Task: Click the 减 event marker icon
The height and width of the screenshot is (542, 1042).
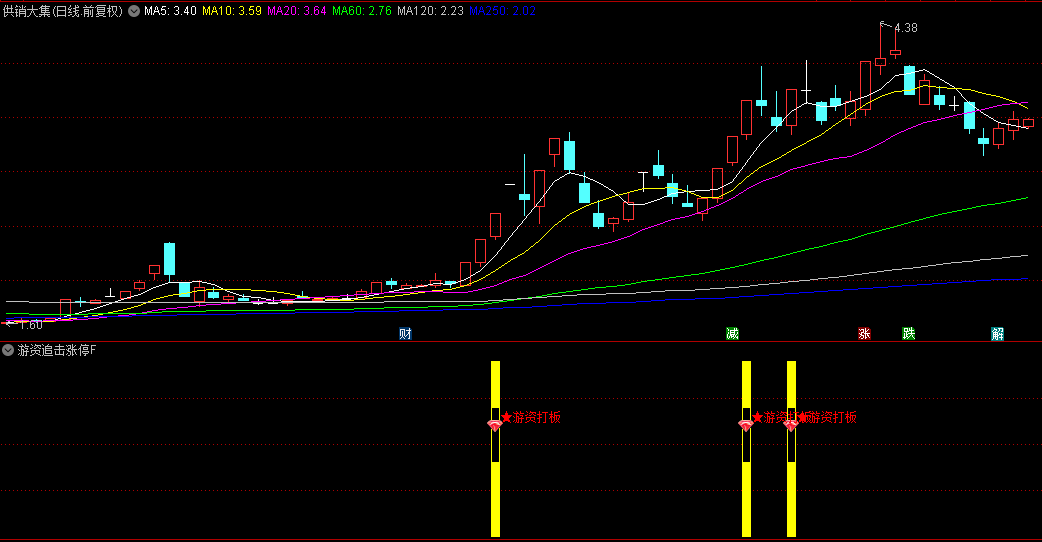Action: [732, 333]
